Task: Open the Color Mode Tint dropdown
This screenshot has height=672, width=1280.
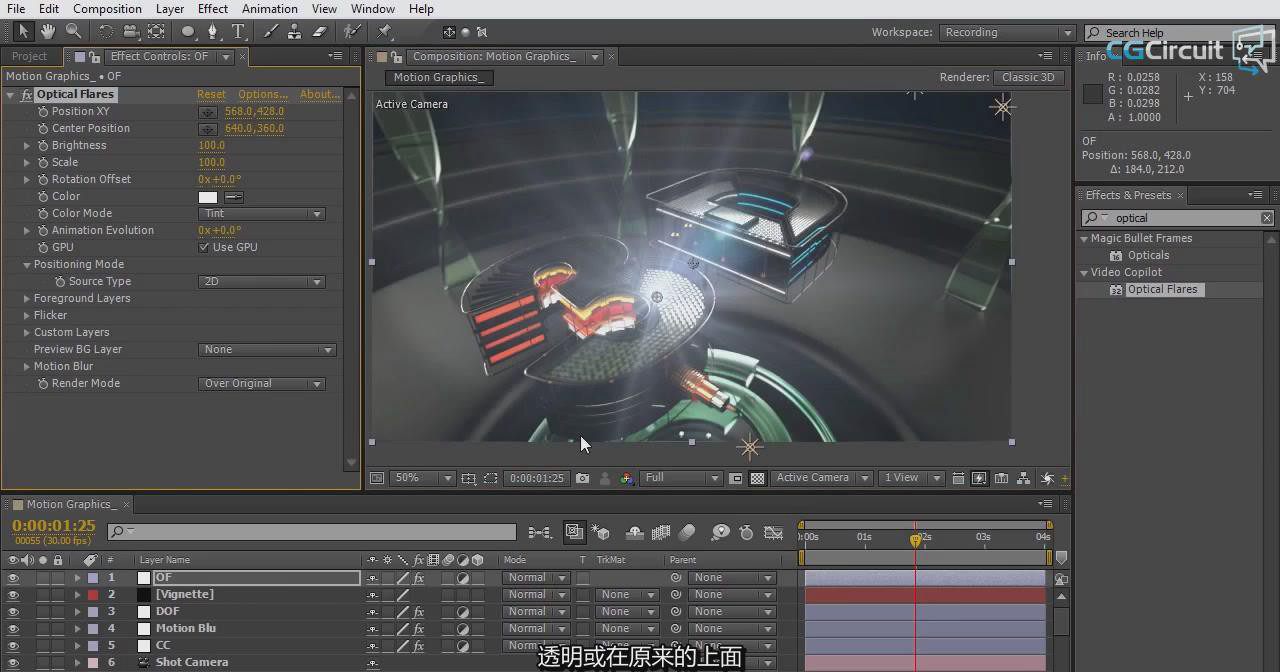Action: pyautogui.click(x=262, y=214)
